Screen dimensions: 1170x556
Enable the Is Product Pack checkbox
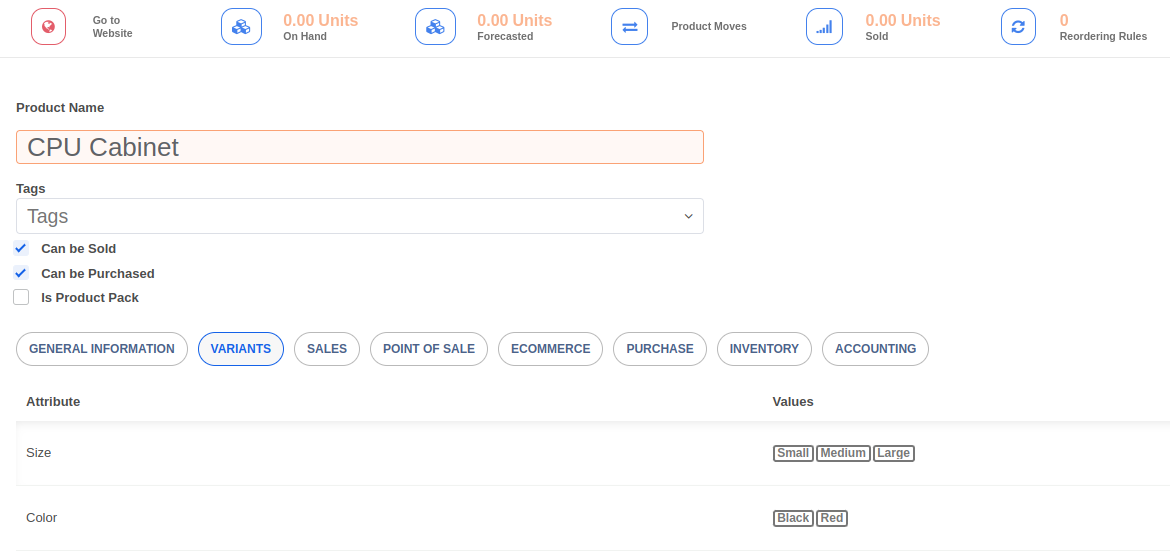(21, 297)
